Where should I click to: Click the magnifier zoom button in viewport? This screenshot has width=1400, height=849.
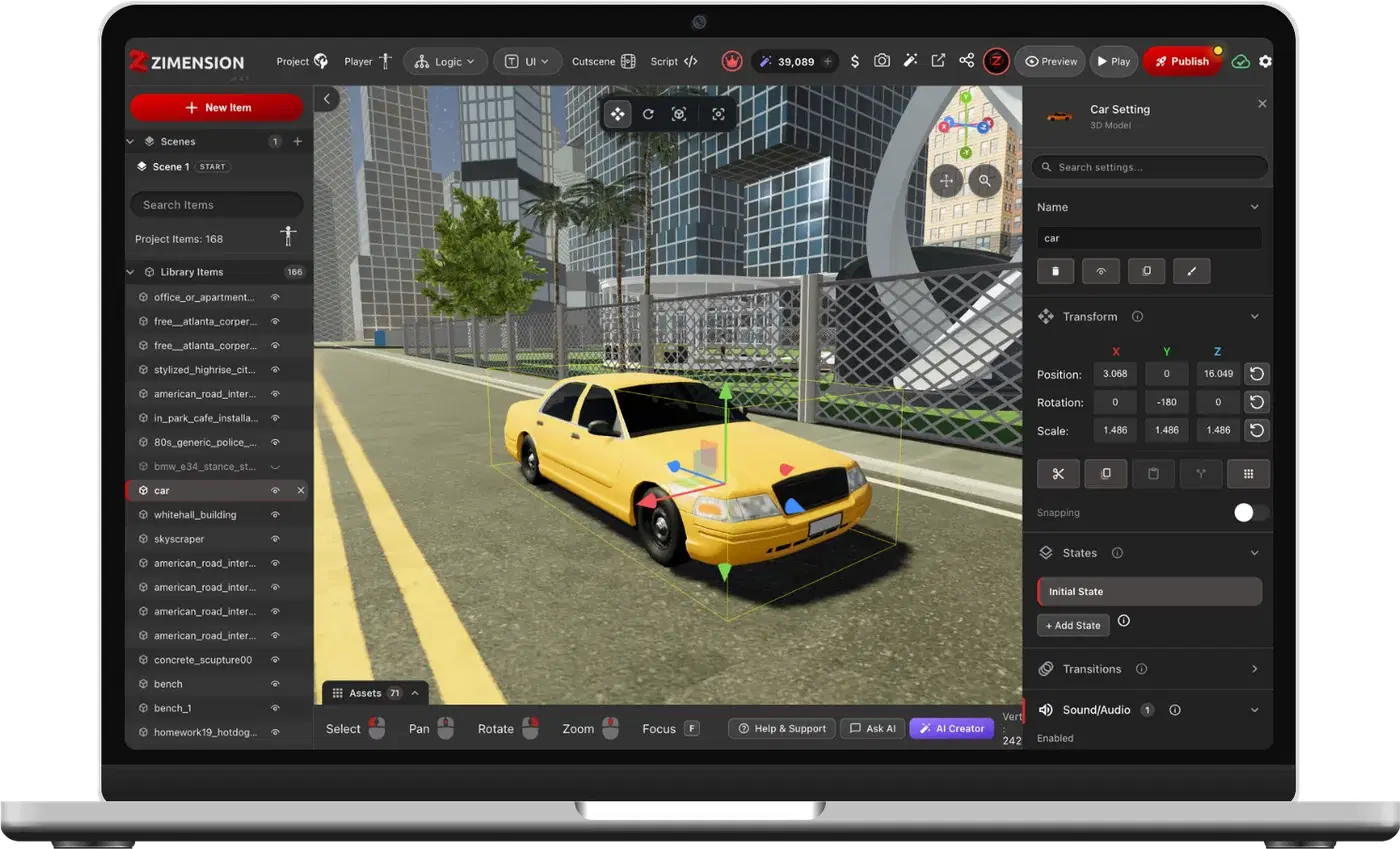985,181
